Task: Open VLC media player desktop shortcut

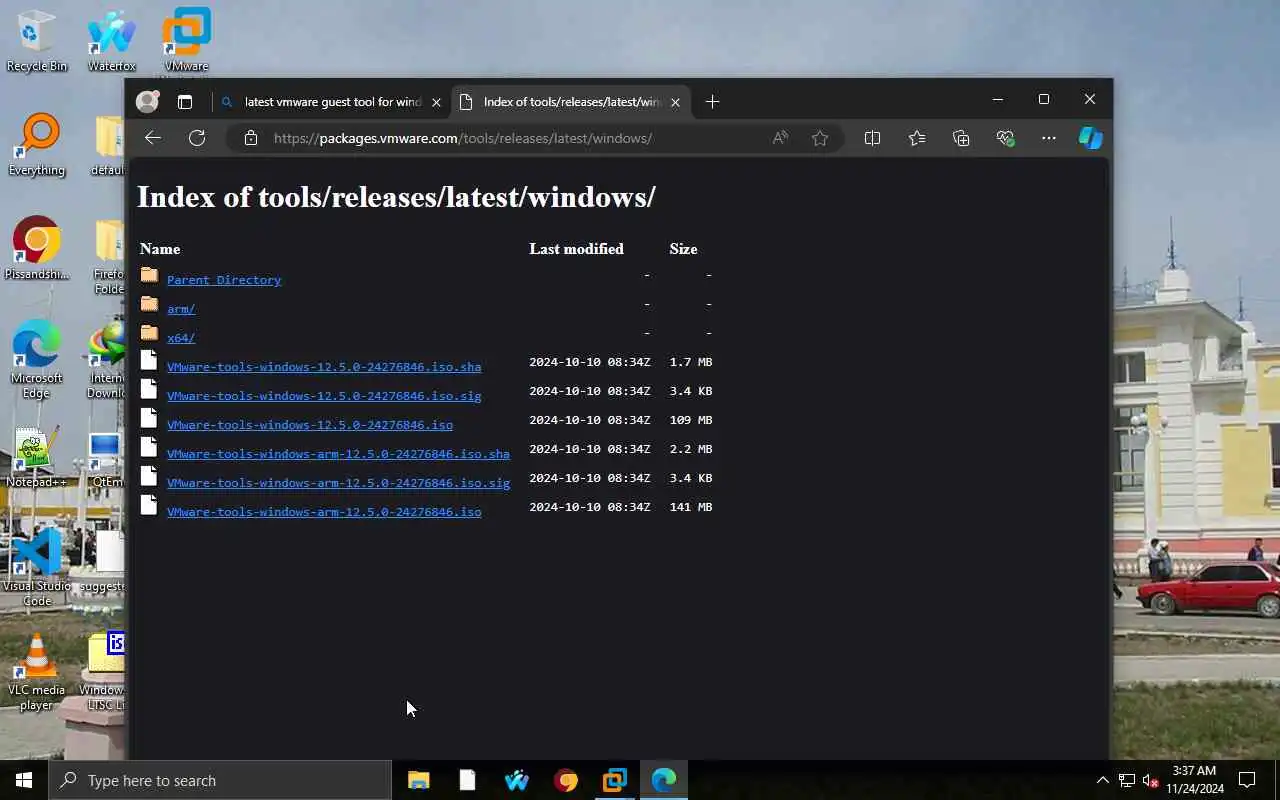Action: tap(37, 672)
